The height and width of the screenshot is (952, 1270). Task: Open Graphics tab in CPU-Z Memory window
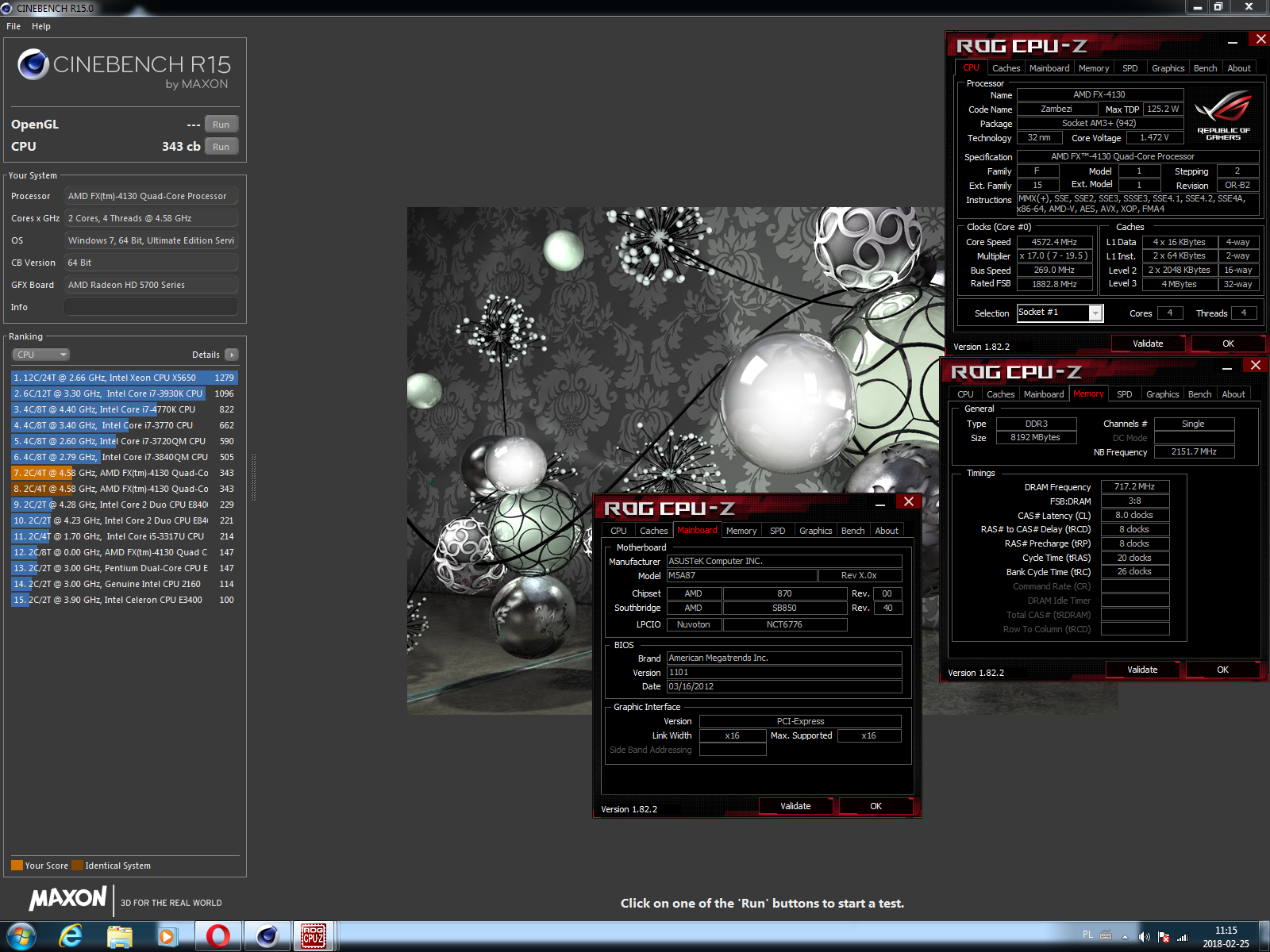(x=1162, y=394)
